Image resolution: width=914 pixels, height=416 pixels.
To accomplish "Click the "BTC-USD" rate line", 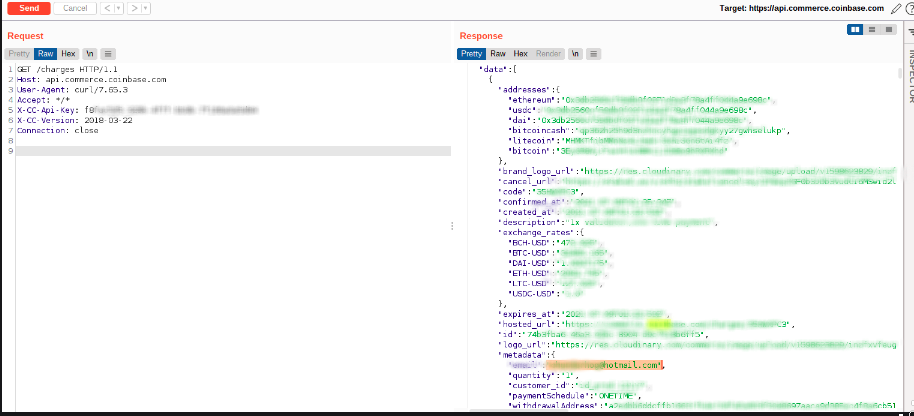I will (x=560, y=253).
